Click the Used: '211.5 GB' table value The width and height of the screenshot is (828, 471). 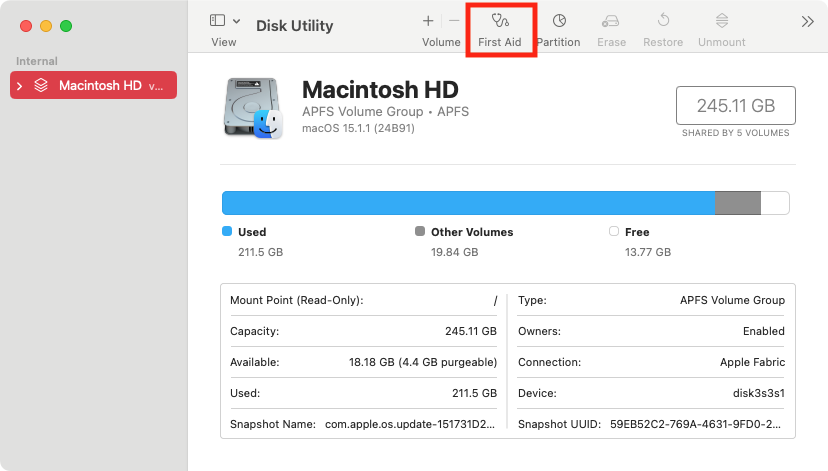point(474,393)
